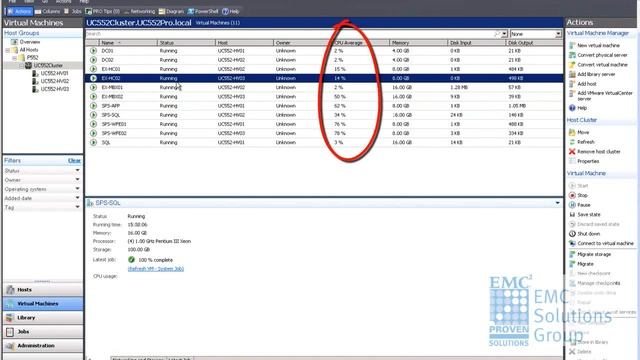Click the running icon for DC01
640x360 pixels.
pyautogui.click(x=93, y=51)
